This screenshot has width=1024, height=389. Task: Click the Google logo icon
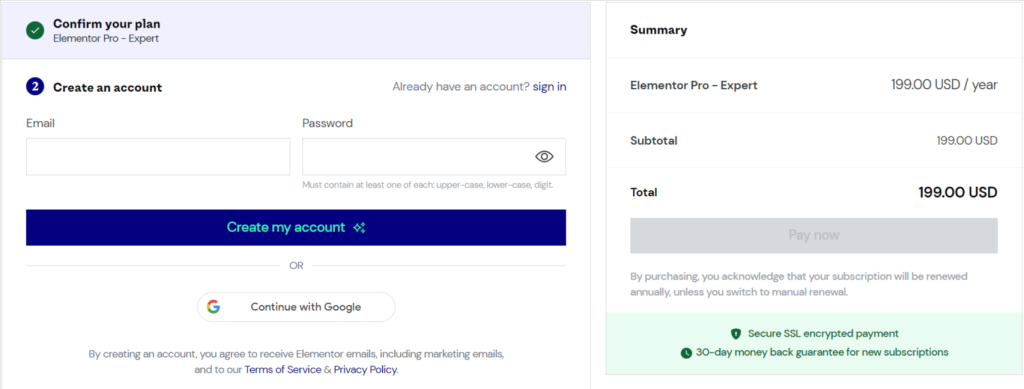click(x=214, y=307)
